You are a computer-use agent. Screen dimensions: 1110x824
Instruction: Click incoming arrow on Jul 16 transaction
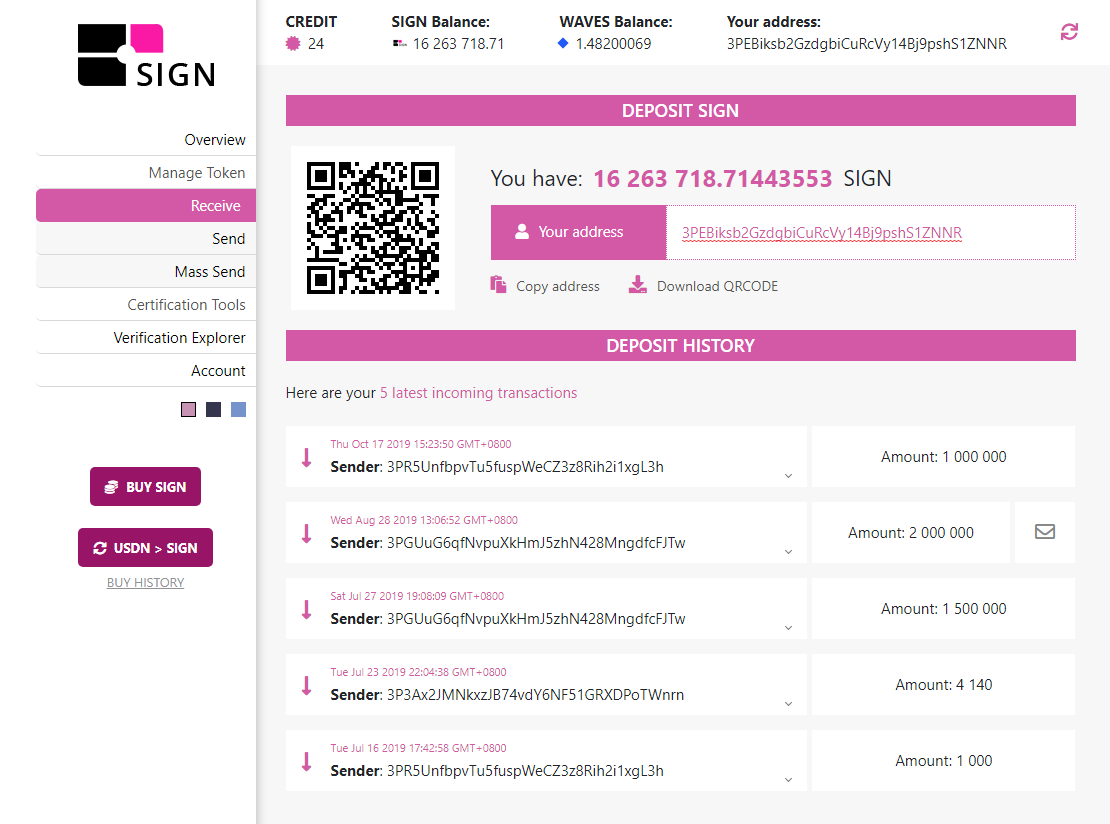pyautogui.click(x=307, y=761)
